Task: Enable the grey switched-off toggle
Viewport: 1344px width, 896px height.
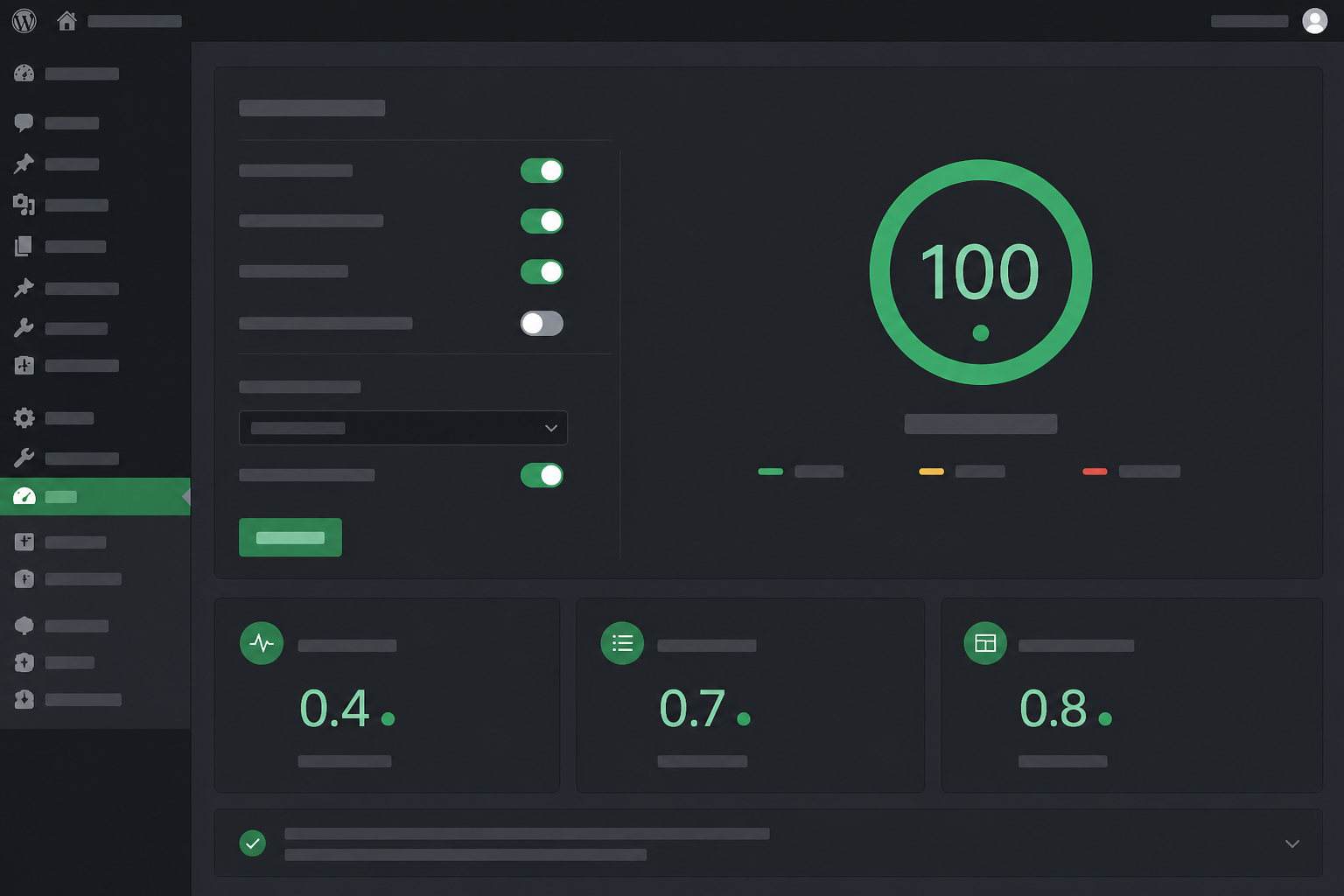Action: click(542, 324)
